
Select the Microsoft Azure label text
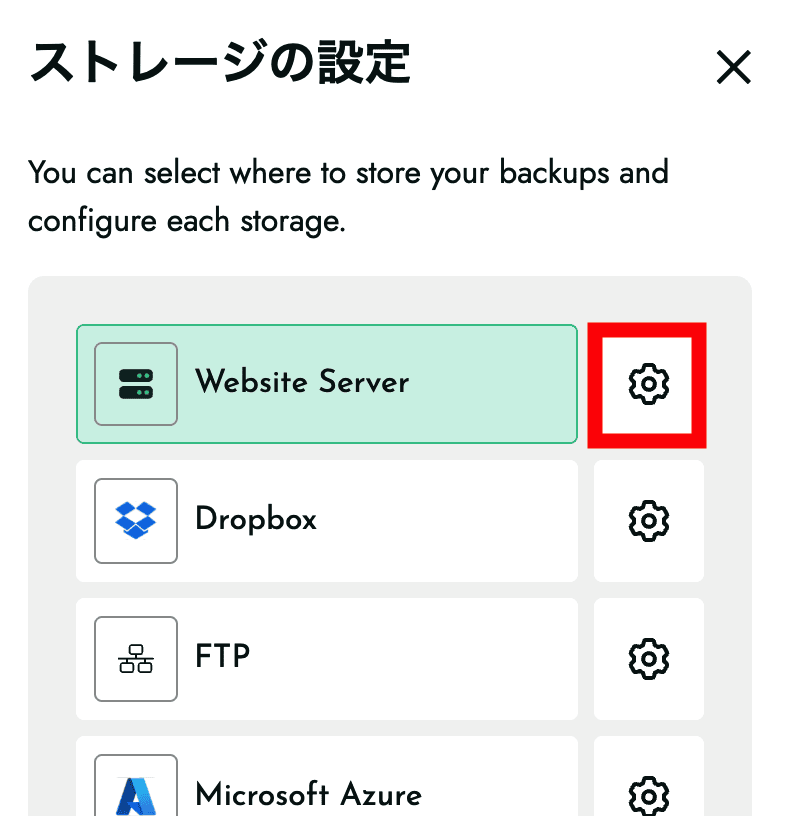(x=308, y=794)
